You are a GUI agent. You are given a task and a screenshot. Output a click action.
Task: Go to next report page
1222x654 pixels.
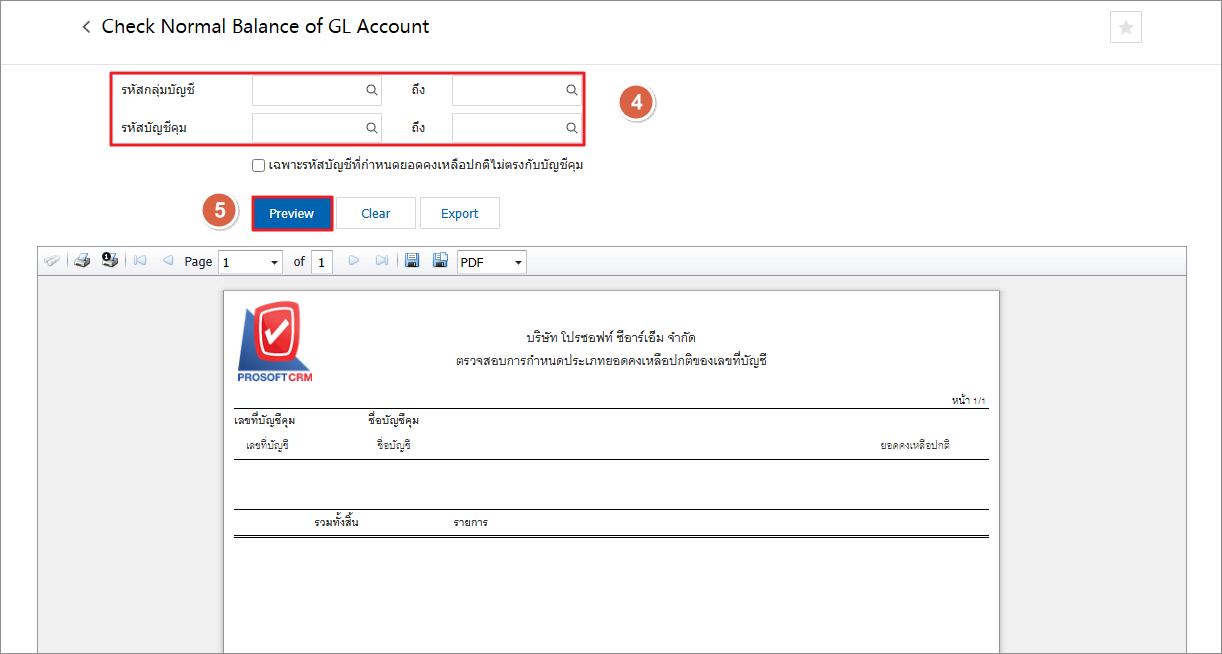pos(353,261)
